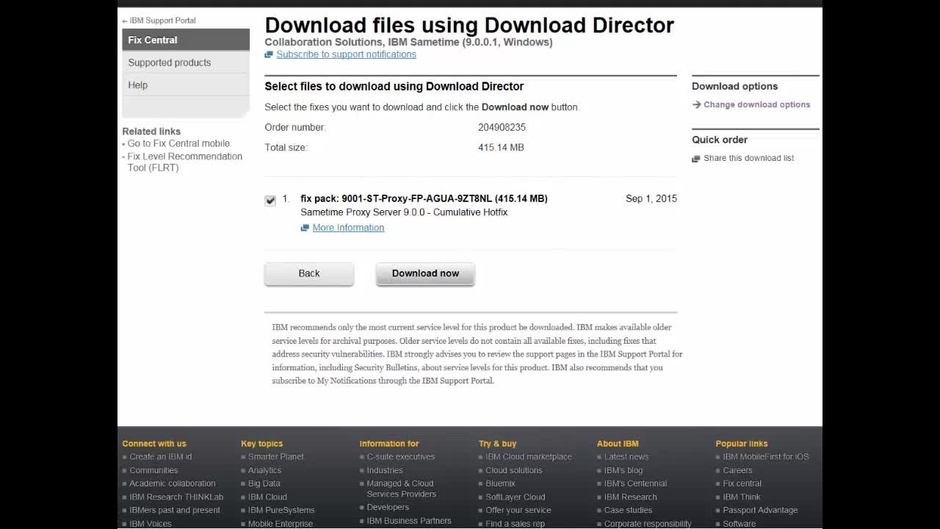This screenshot has width=940, height=529.
Task: Open Big Data footer link
Action: coord(264,483)
